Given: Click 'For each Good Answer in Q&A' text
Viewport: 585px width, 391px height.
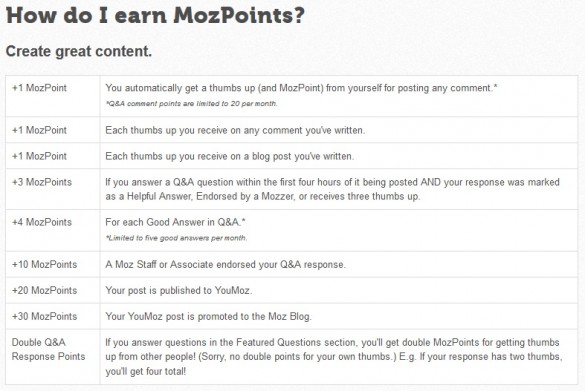Looking at the screenshot, I should click(175, 222).
